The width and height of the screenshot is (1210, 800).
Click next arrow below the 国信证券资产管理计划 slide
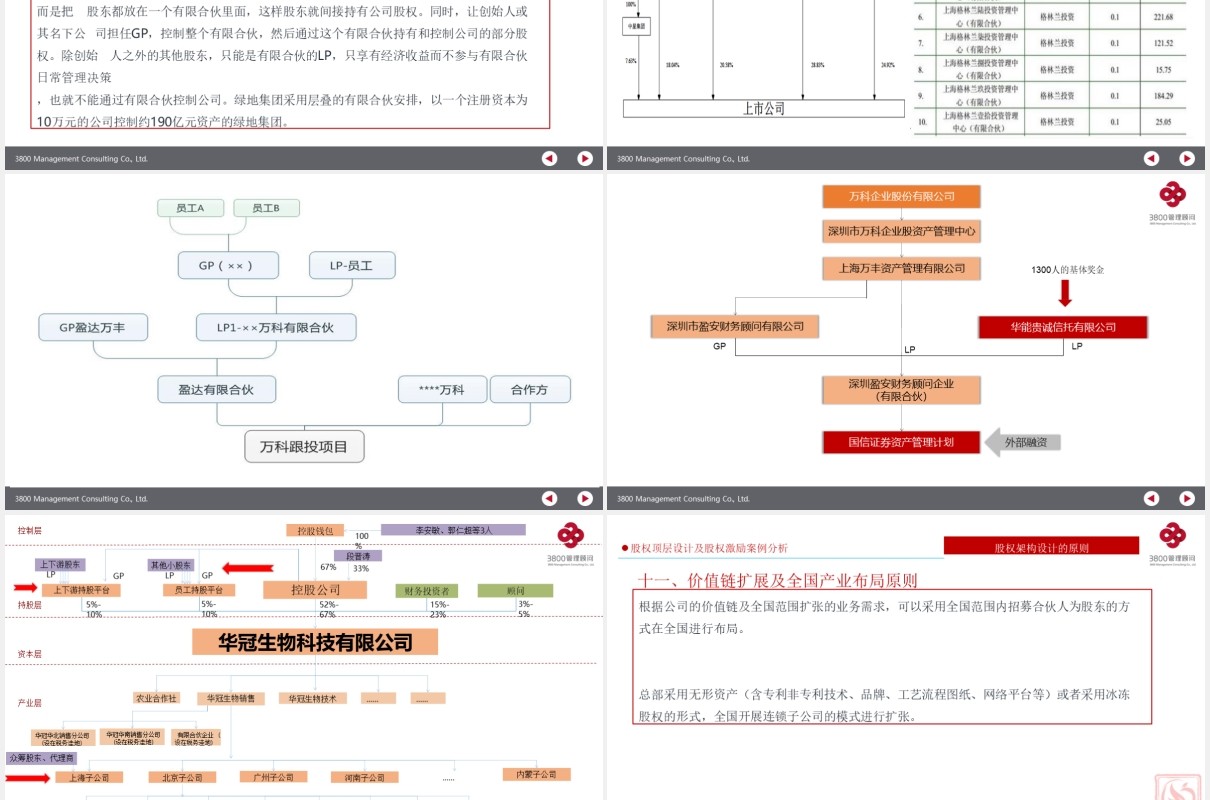(1187, 498)
